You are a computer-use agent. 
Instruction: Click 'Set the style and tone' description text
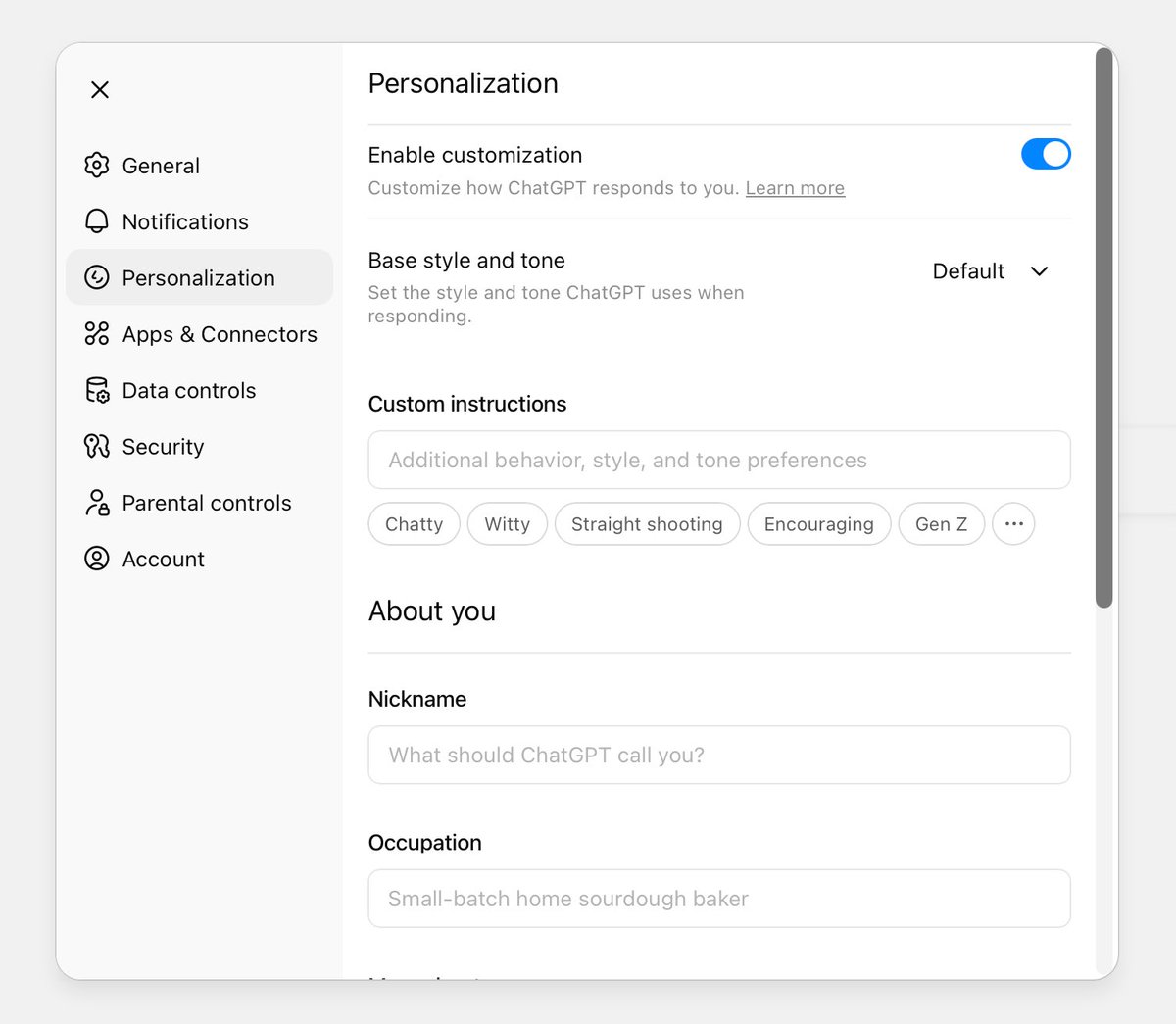pyautogui.click(x=556, y=305)
